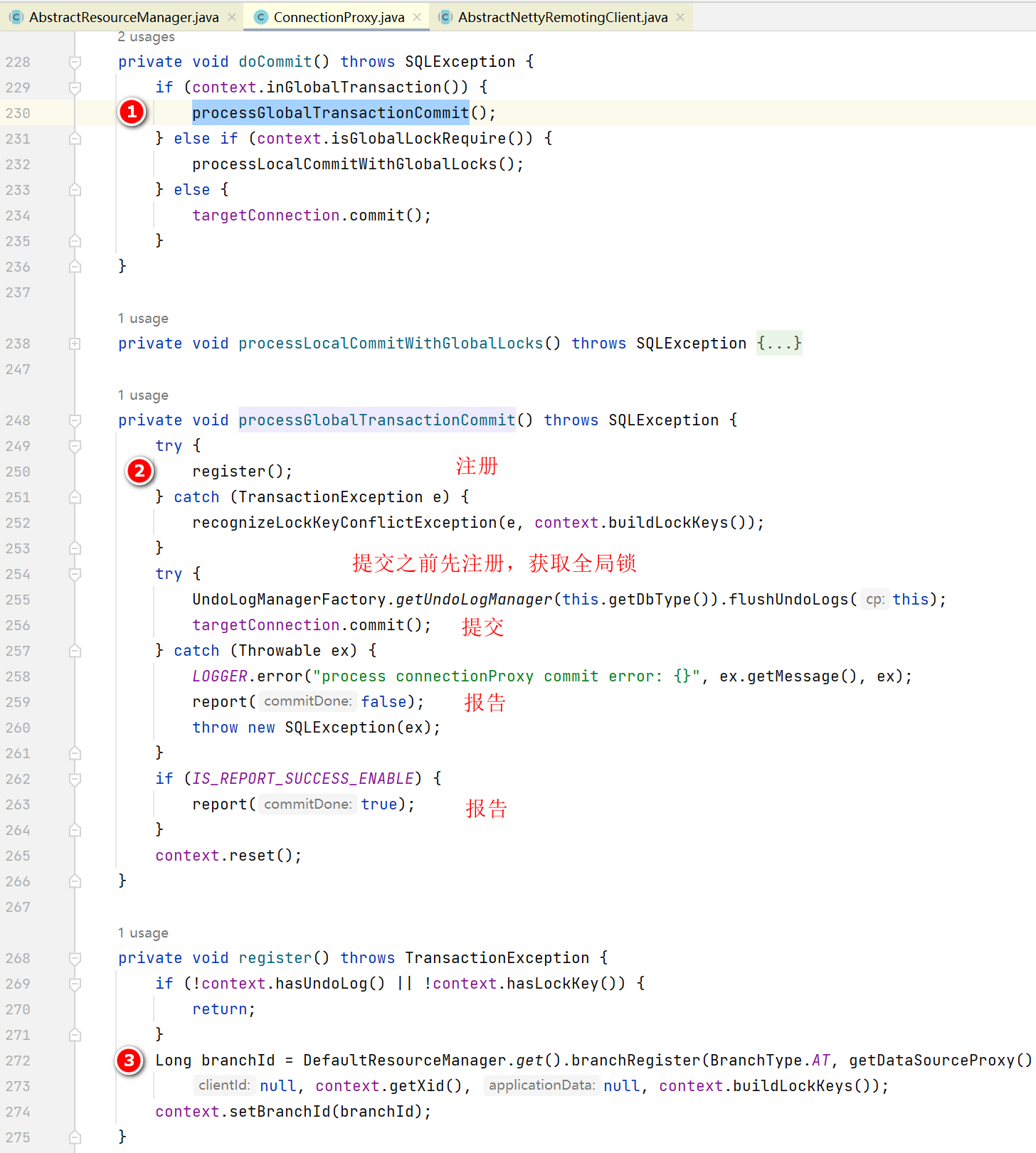Collapse if fold at line 269

click(x=75, y=984)
